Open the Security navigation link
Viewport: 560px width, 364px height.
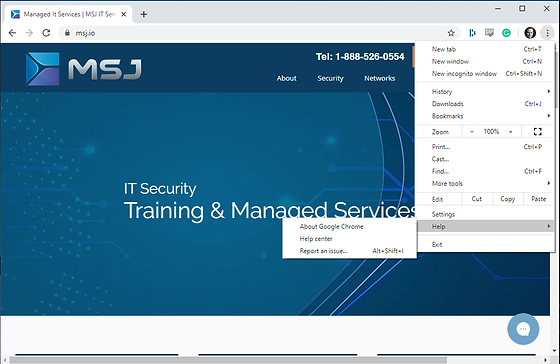click(330, 78)
